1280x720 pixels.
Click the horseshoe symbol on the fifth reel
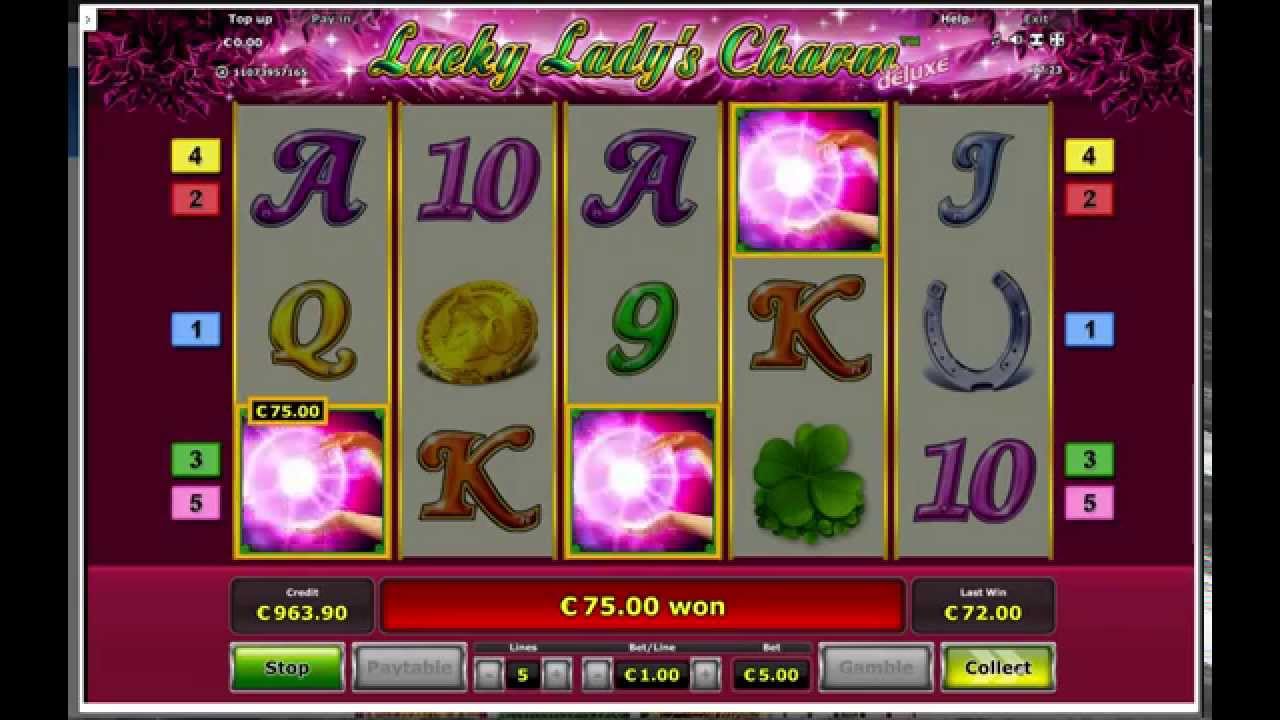[x=974, y=330]
